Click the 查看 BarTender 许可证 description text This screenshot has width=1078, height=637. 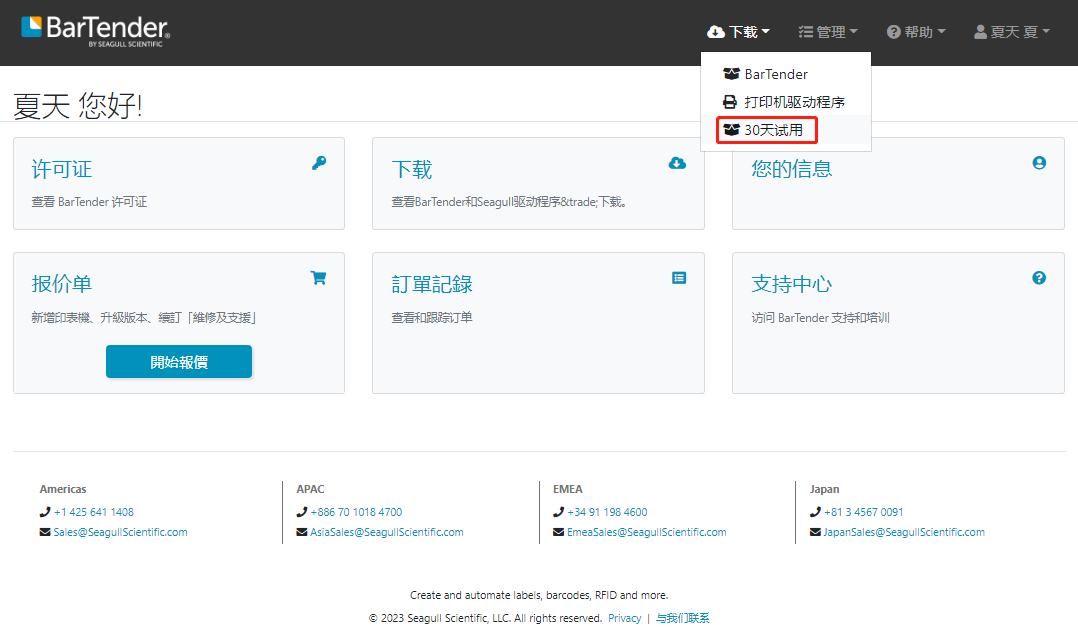click(89, 201)
